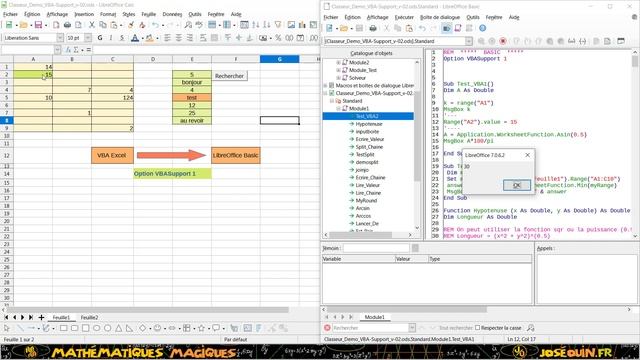Open Calc Insertion menu
The width and height of the screenshot is (640, 360).
pos(84,14)
